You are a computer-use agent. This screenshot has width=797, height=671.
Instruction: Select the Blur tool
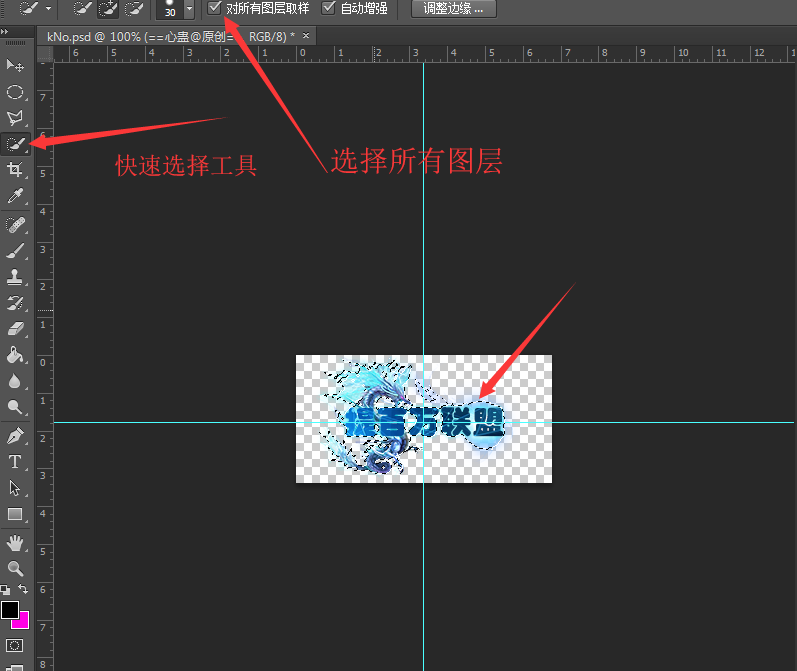point(15,381)
